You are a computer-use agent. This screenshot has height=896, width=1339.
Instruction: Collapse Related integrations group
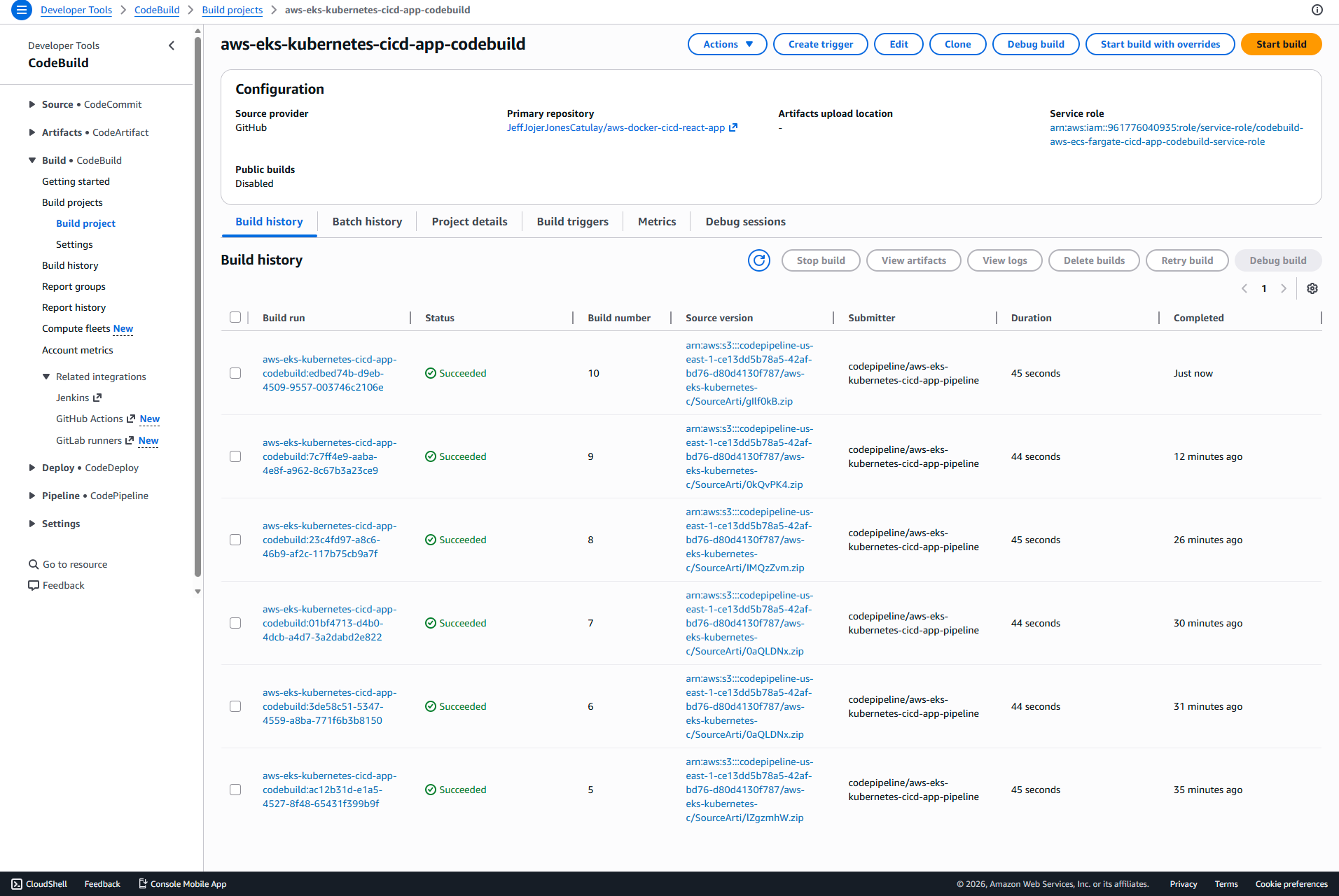coord(46,377)
